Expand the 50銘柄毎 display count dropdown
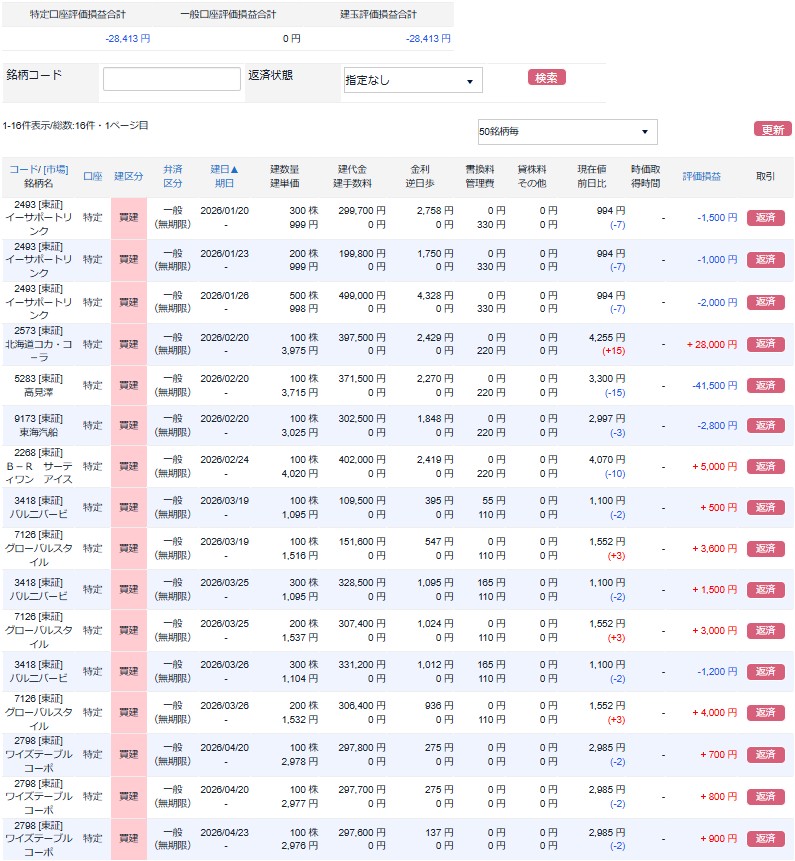795x861 pixels. (567, 132)
